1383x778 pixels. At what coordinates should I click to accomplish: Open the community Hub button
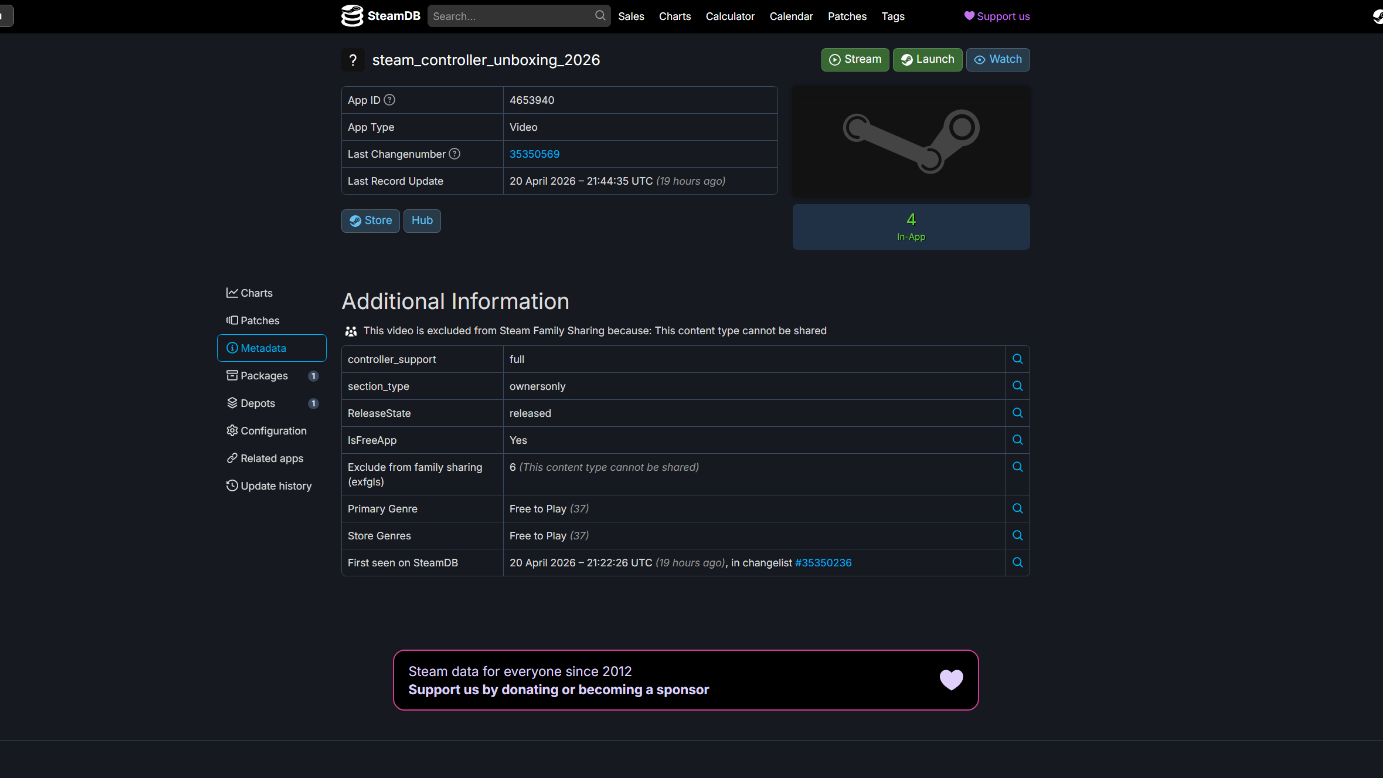pyautogui.click(x=422, y=221)
